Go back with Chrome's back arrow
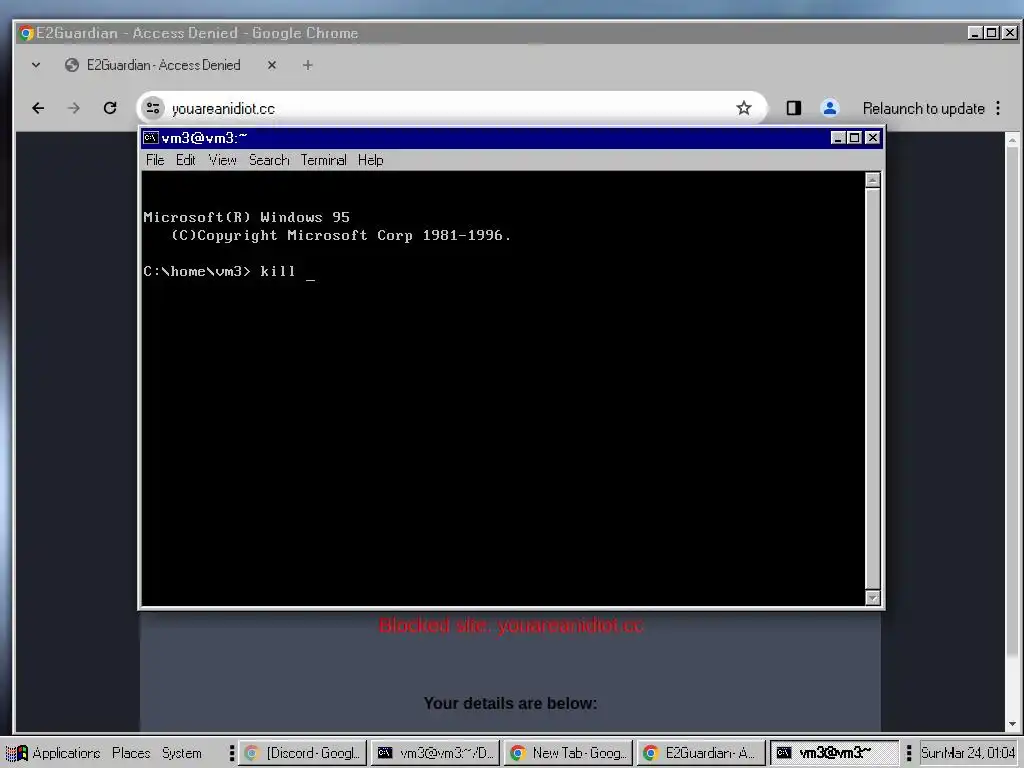Image resolution: width=1024 pixels, height=768 pixels. [x=38, y=108]
